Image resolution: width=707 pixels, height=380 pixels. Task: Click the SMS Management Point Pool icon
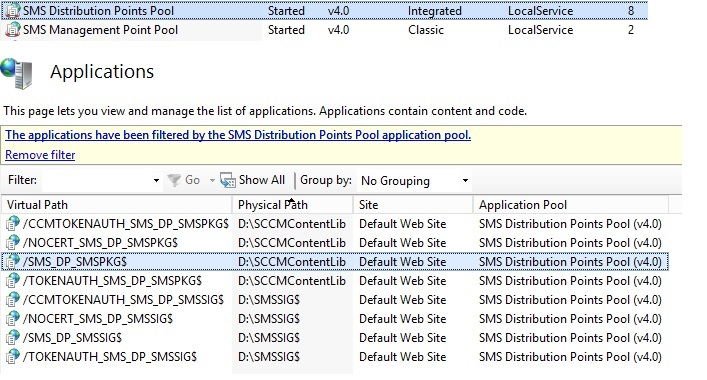pyautogui.click(x=13, y=30)
